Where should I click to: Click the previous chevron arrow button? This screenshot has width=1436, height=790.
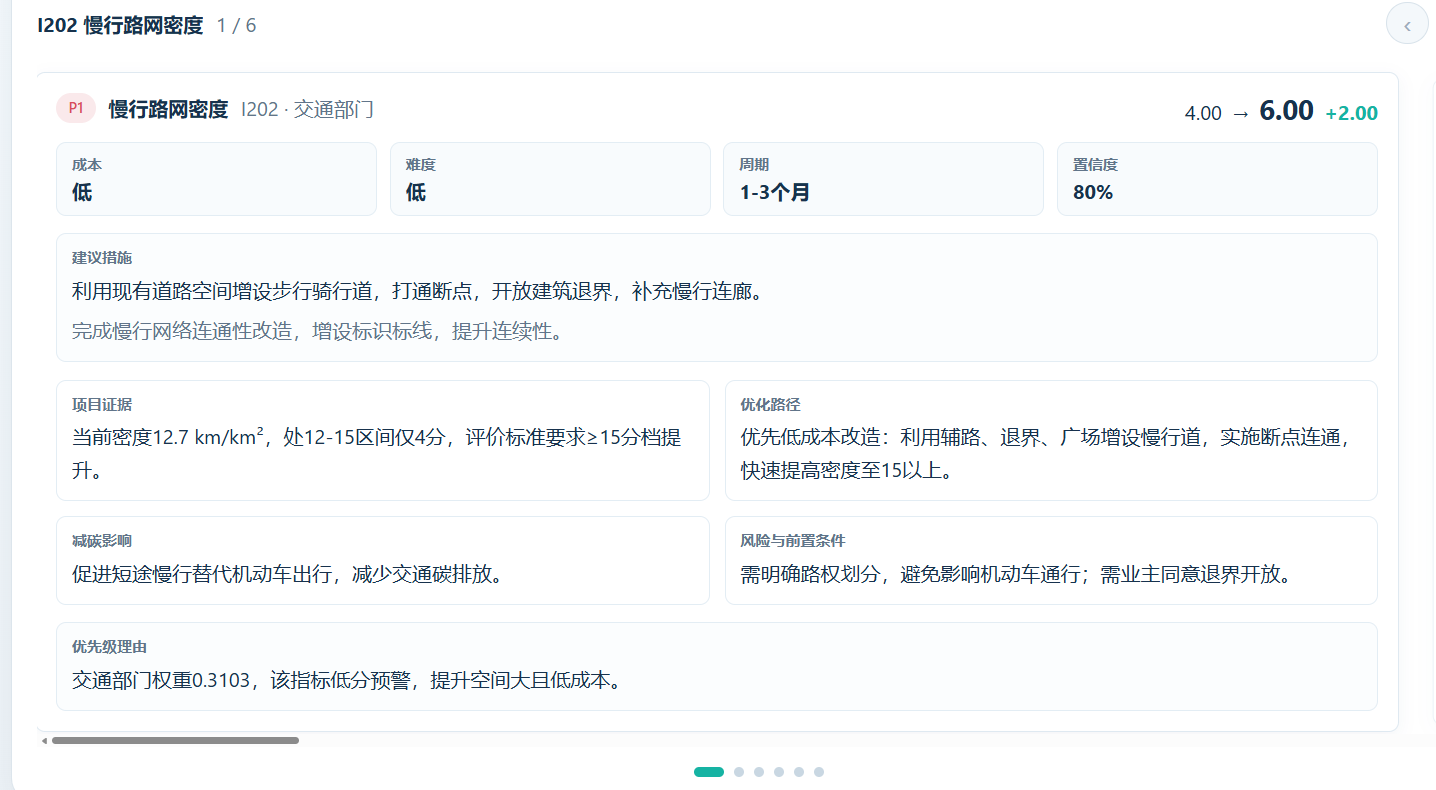point(1407,25)
